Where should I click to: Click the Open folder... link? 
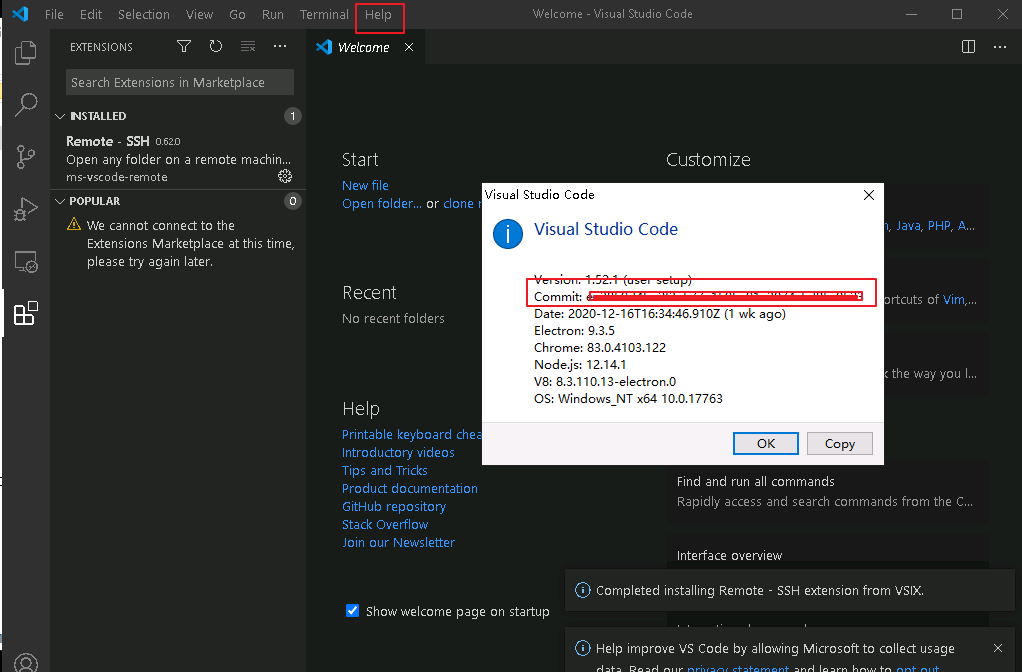point(382,203)
